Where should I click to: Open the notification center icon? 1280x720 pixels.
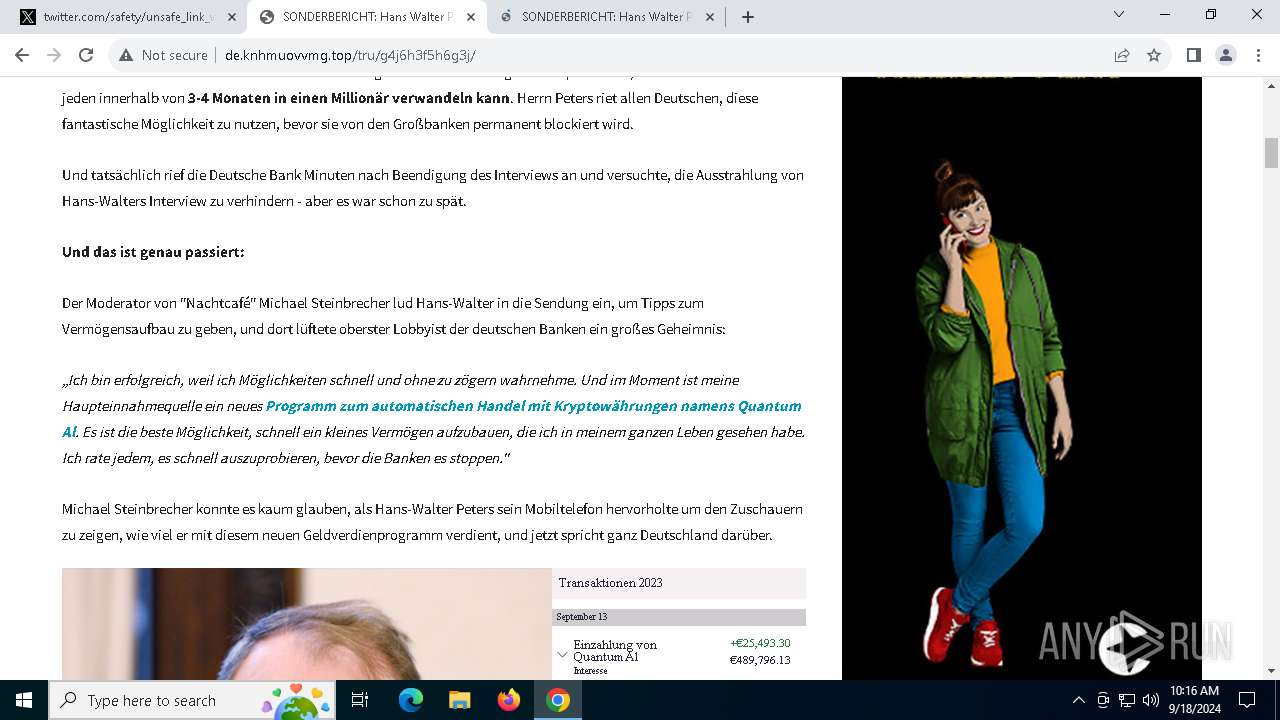1247,700
